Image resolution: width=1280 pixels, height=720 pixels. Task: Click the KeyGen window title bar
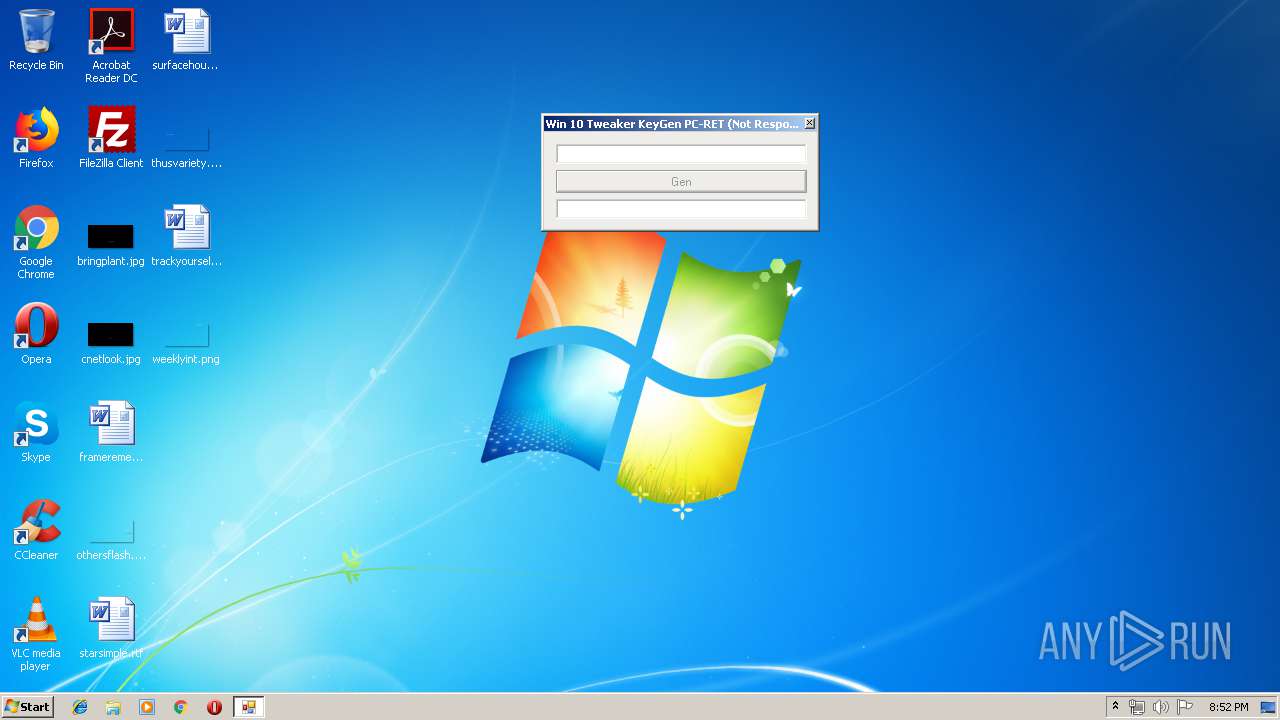click(672, 124)
